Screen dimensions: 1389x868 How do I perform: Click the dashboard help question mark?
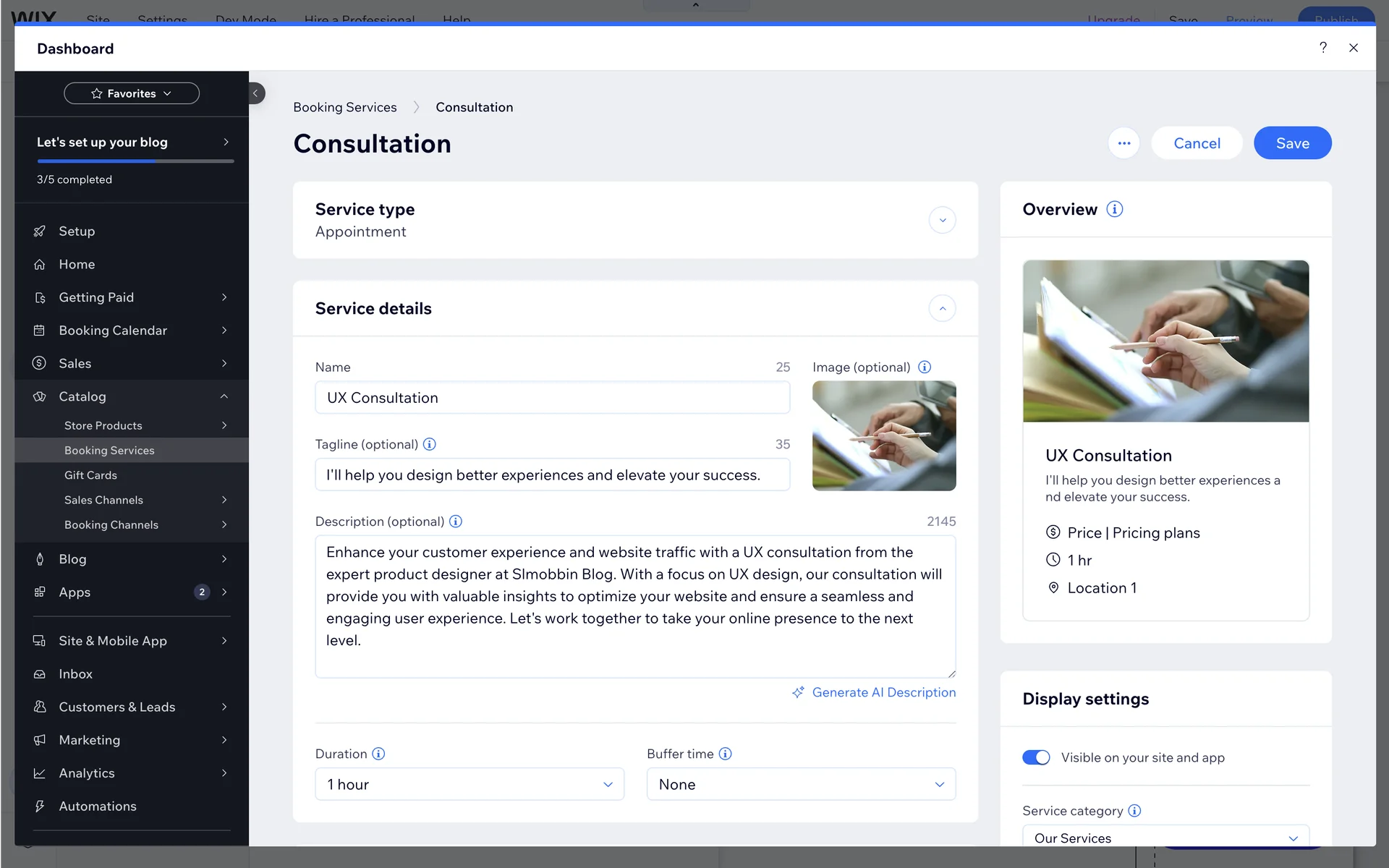click(1322, 48)
